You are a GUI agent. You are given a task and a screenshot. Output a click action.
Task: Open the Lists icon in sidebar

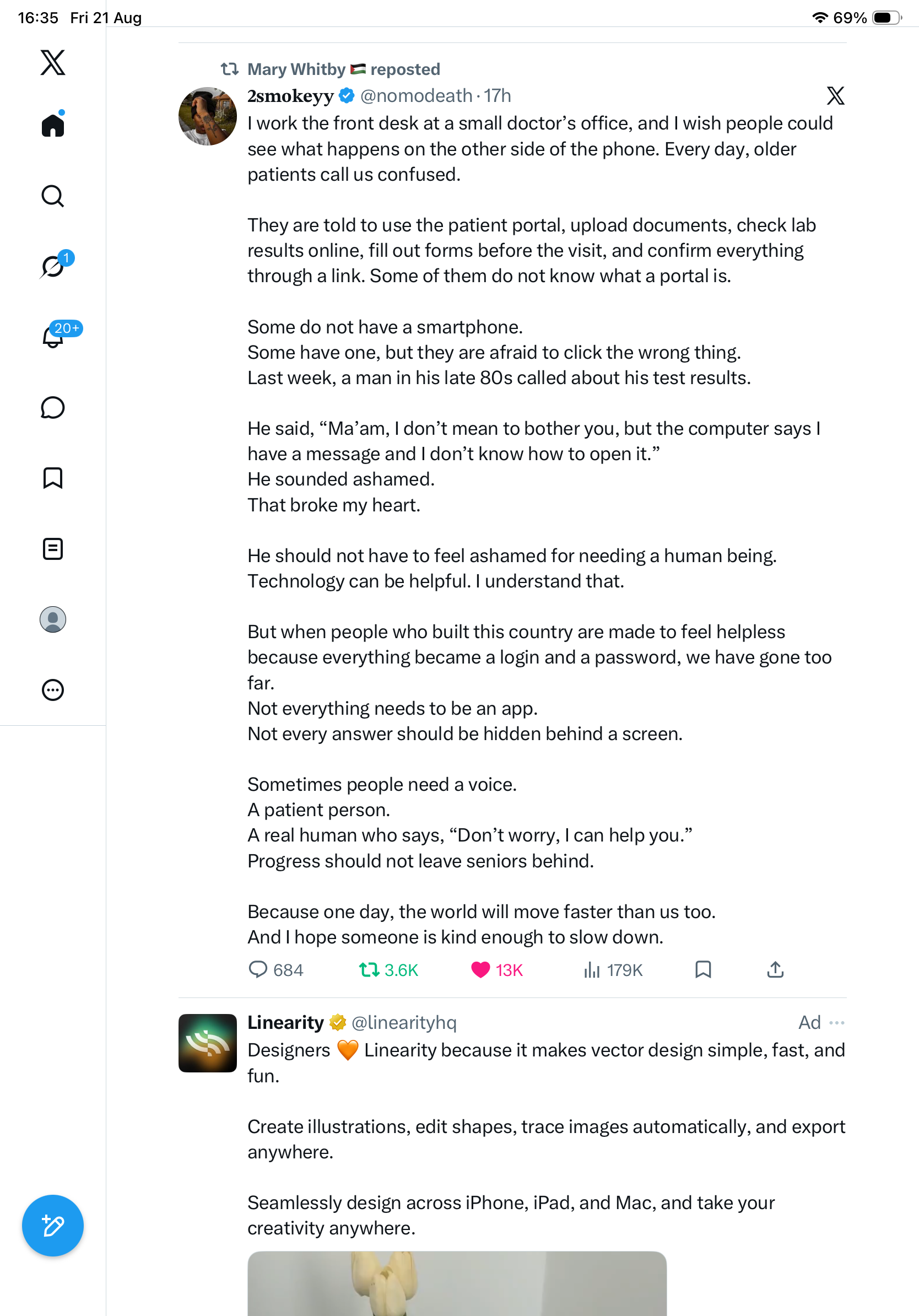(53, 548)
